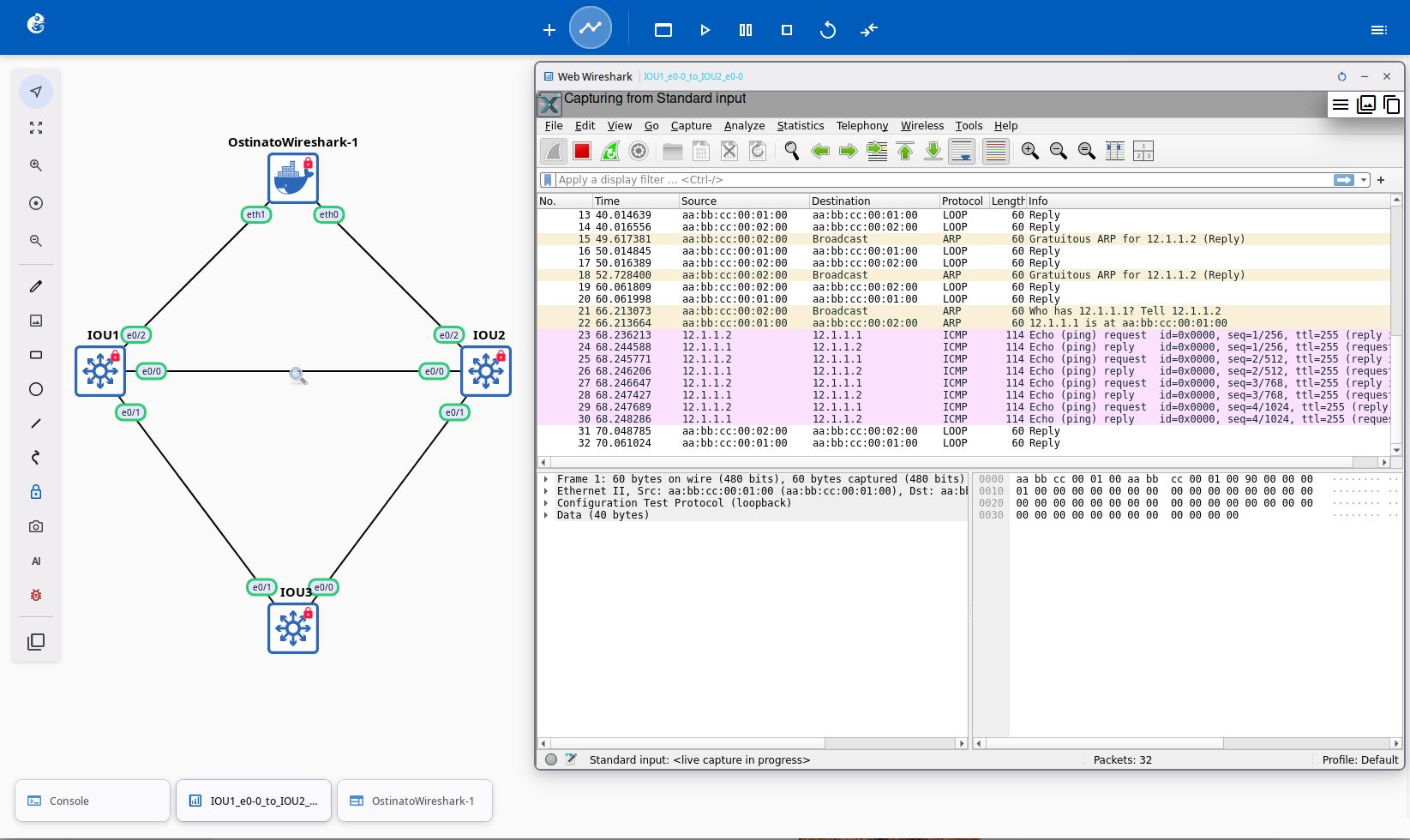Select the draw ellipse tool
The image size is (1410, 840).
[x=36, y=389]
